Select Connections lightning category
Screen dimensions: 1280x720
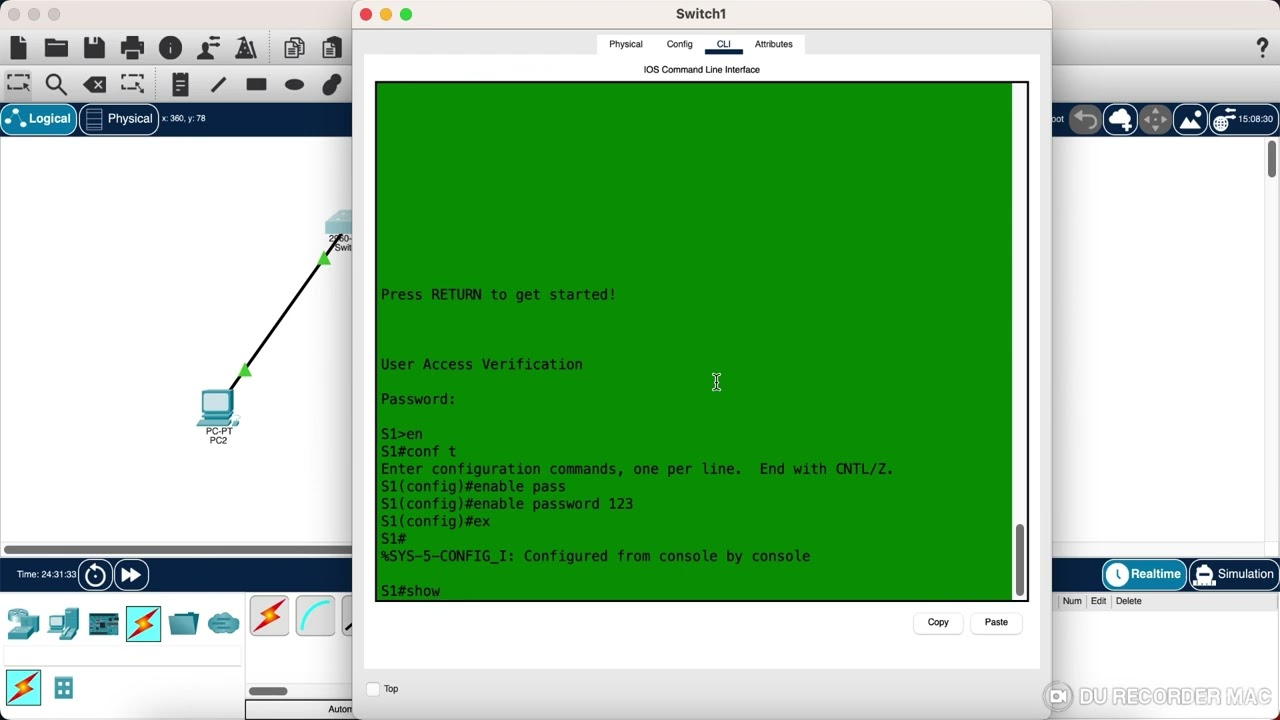tap(143, 624)
